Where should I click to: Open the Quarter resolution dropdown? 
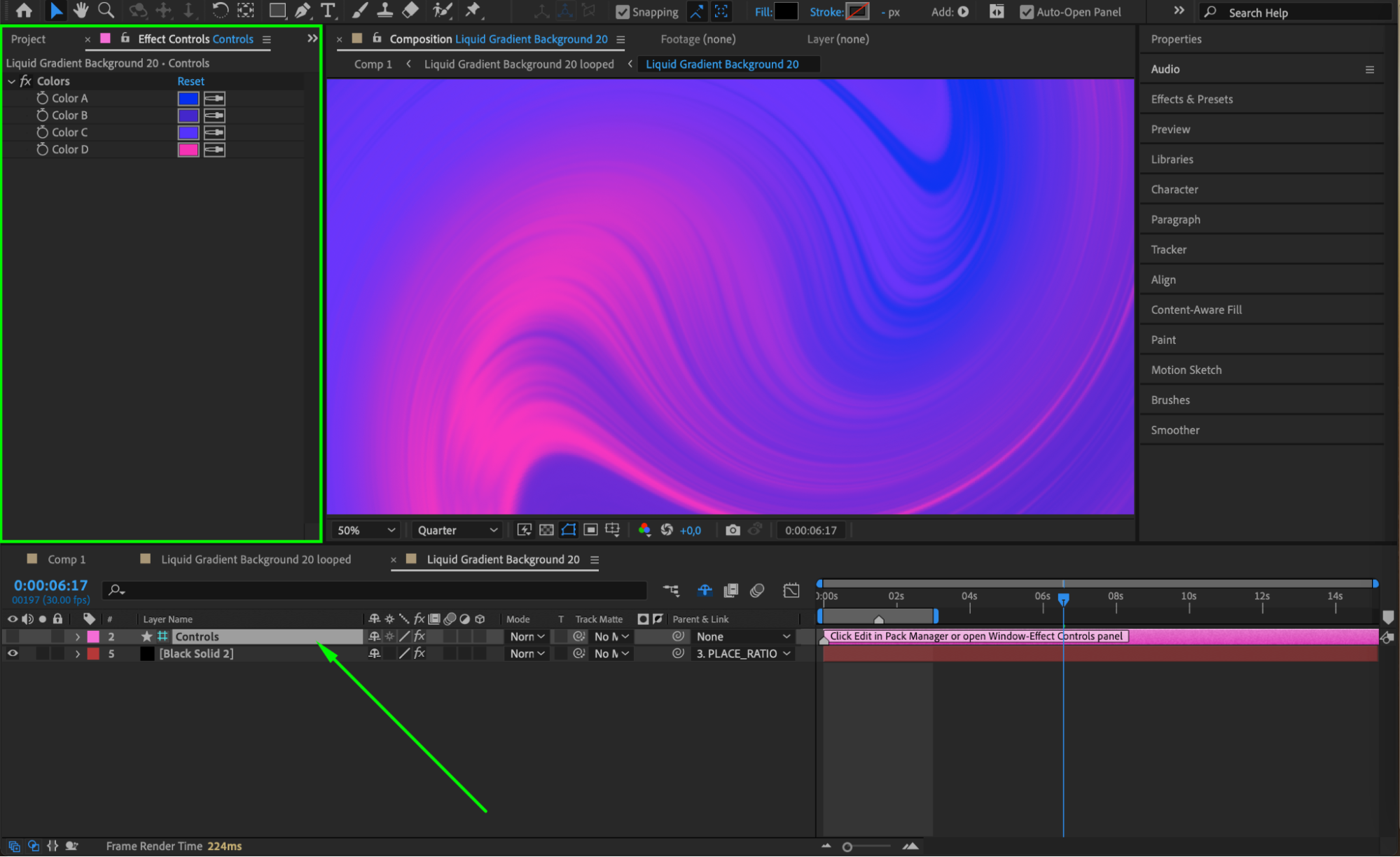[457, 530]
